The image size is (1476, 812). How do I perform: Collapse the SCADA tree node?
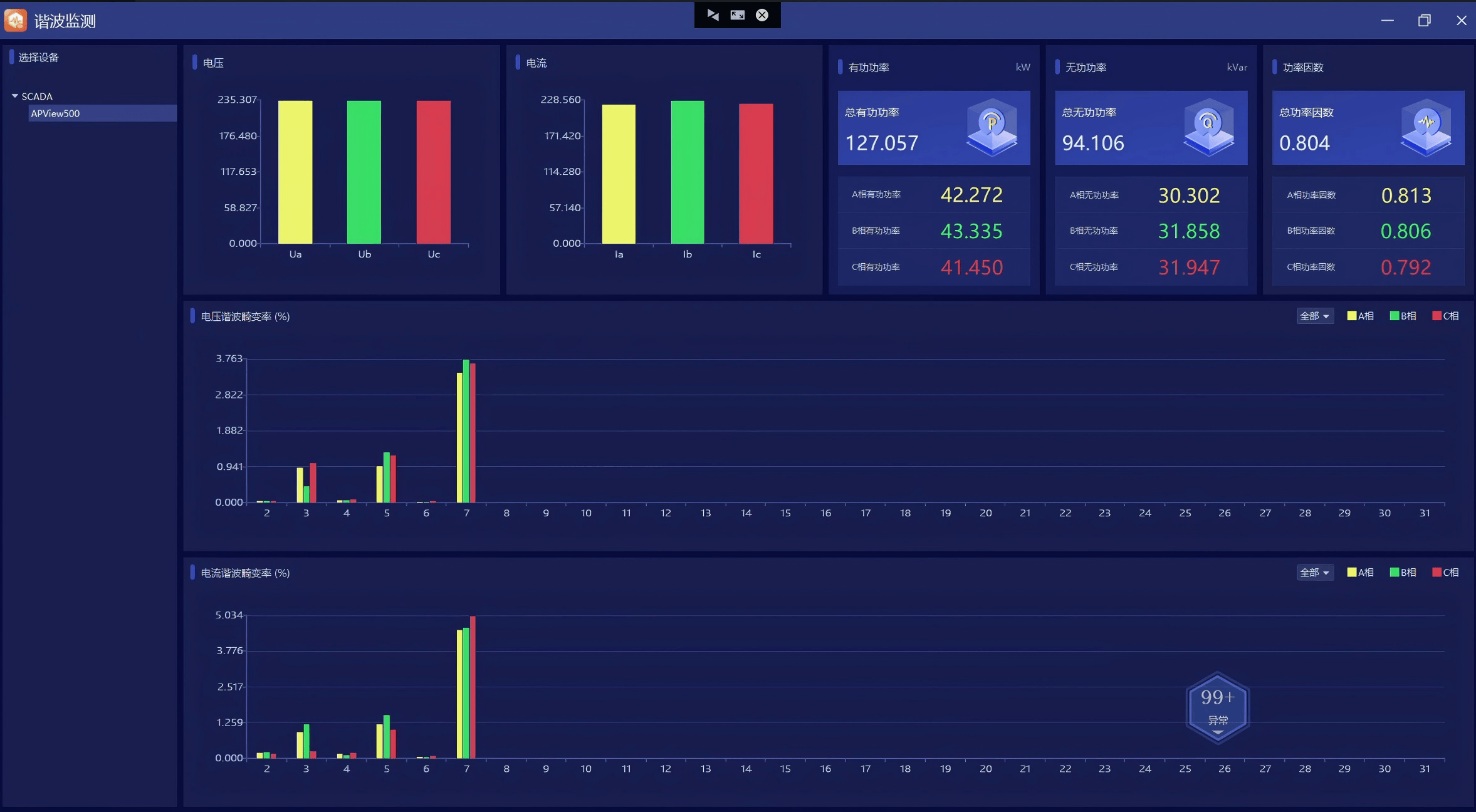point(14,96)
